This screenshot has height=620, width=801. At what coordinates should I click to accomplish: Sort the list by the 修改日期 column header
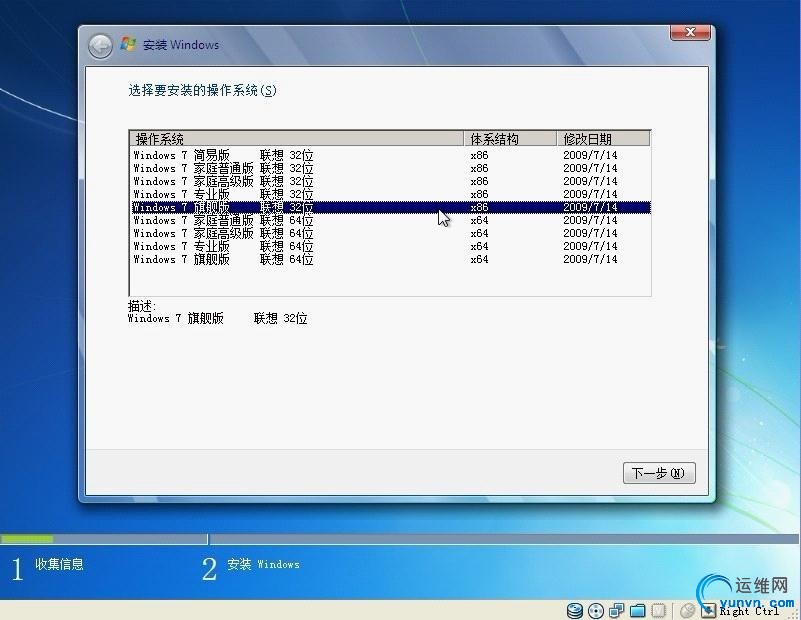click(603, 139)
